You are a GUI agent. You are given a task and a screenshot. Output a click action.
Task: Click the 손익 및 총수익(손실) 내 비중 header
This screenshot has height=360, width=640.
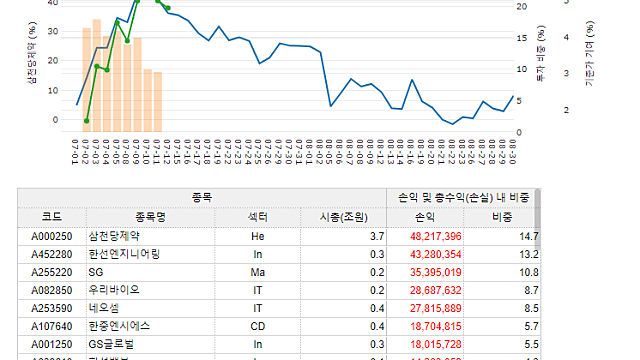point(463,198)
